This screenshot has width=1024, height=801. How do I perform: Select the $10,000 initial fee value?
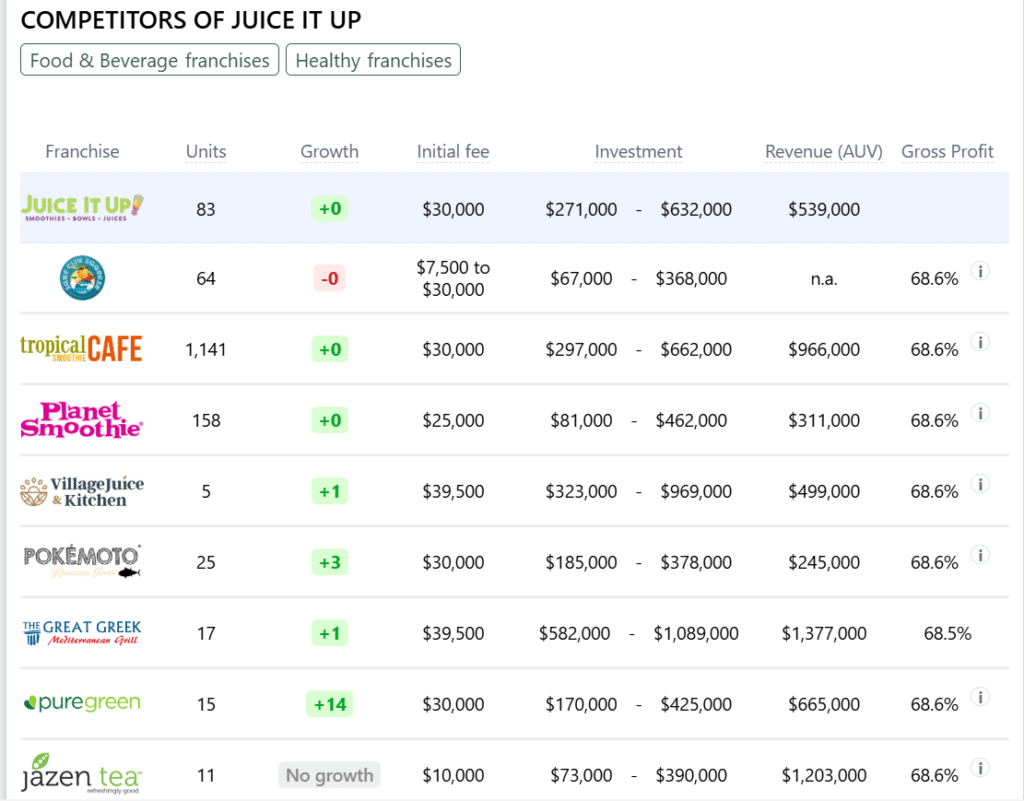453,776
